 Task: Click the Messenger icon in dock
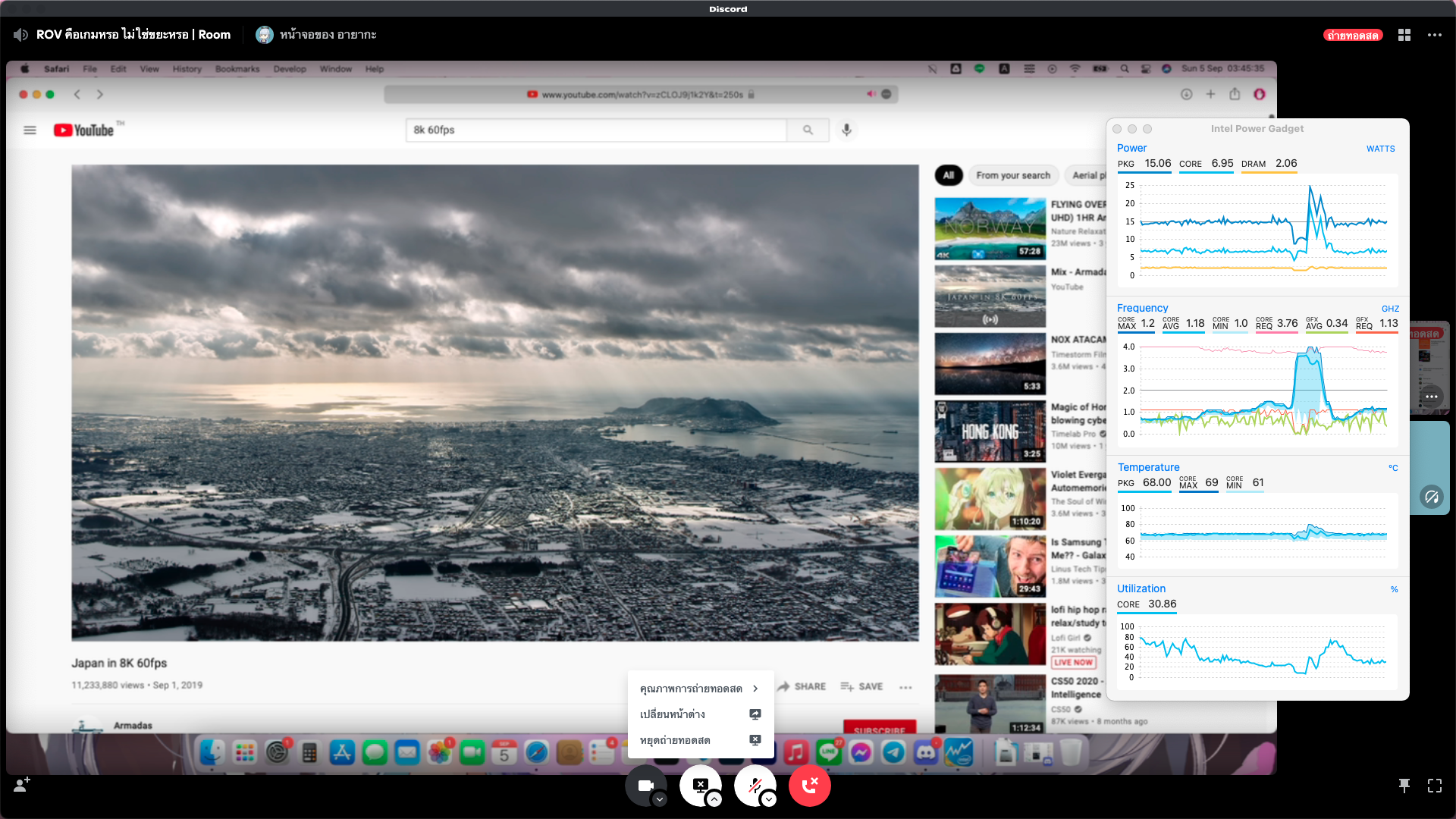pyautogui.click(x=861, y=753)
